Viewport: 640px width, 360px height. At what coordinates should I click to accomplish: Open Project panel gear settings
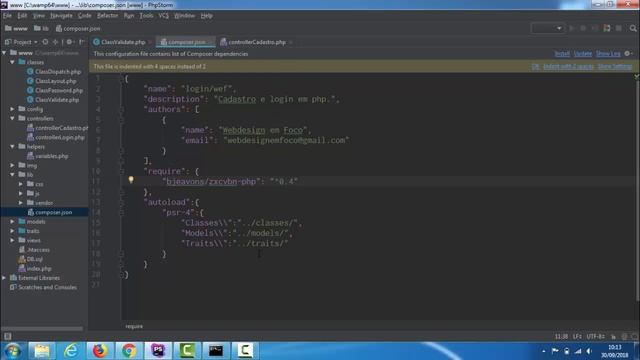69,42
